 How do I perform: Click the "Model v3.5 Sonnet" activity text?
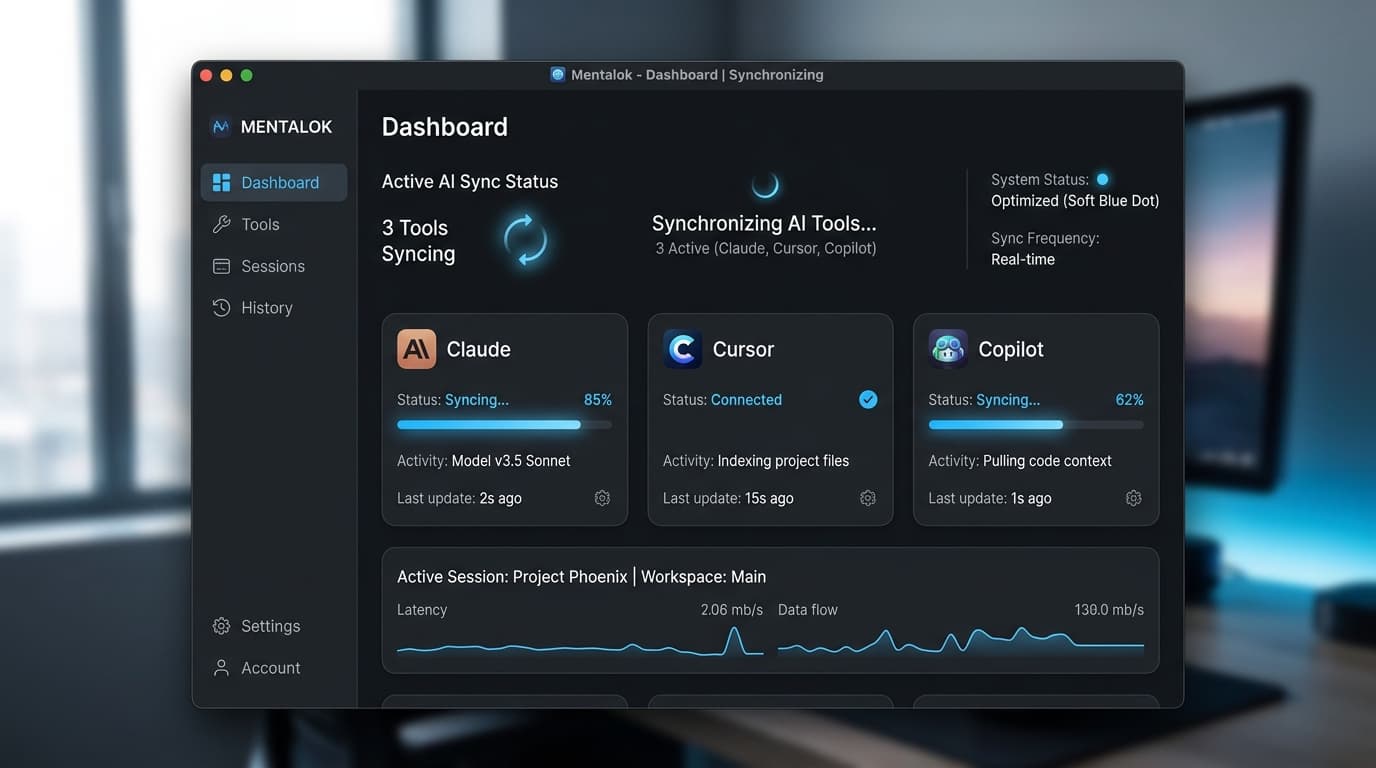tap(511, 461)
